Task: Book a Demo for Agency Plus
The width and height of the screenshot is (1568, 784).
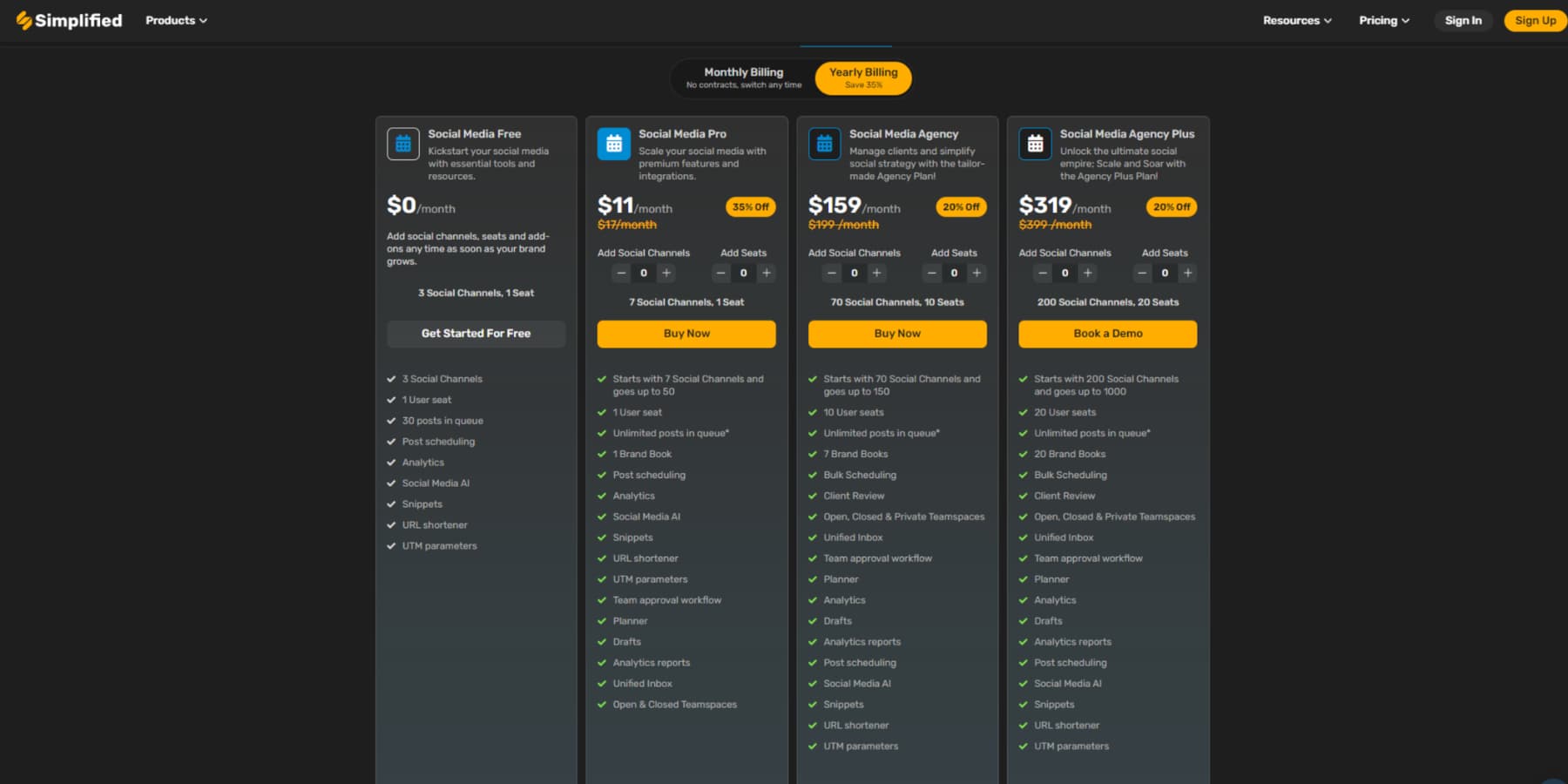Action: point(1107,334)
